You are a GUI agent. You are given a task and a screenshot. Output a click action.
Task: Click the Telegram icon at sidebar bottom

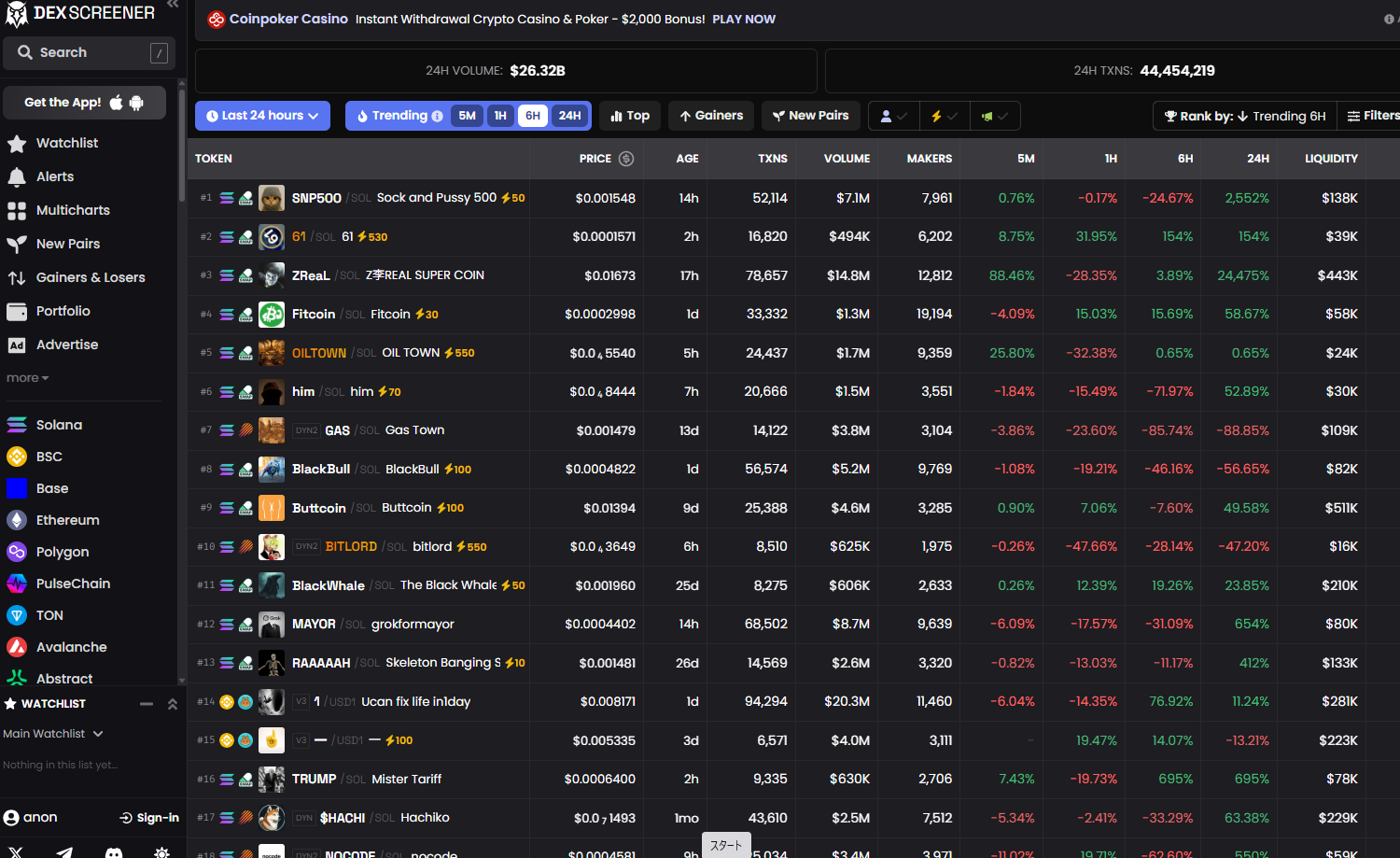pos(64,852)
